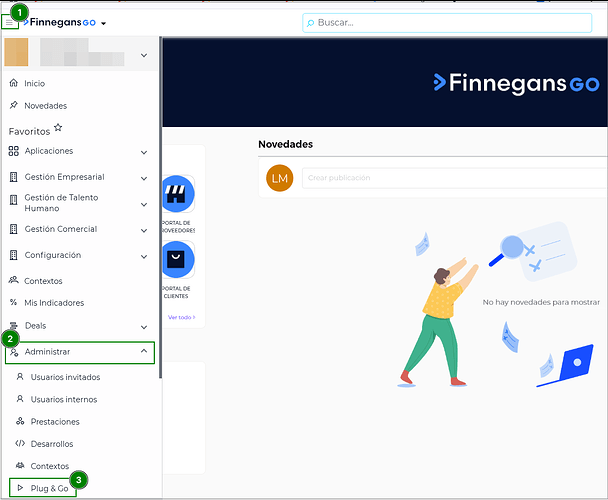Expand the Gestión Empresarial chevron
This screenshot has width=608, height=500.
144,178
